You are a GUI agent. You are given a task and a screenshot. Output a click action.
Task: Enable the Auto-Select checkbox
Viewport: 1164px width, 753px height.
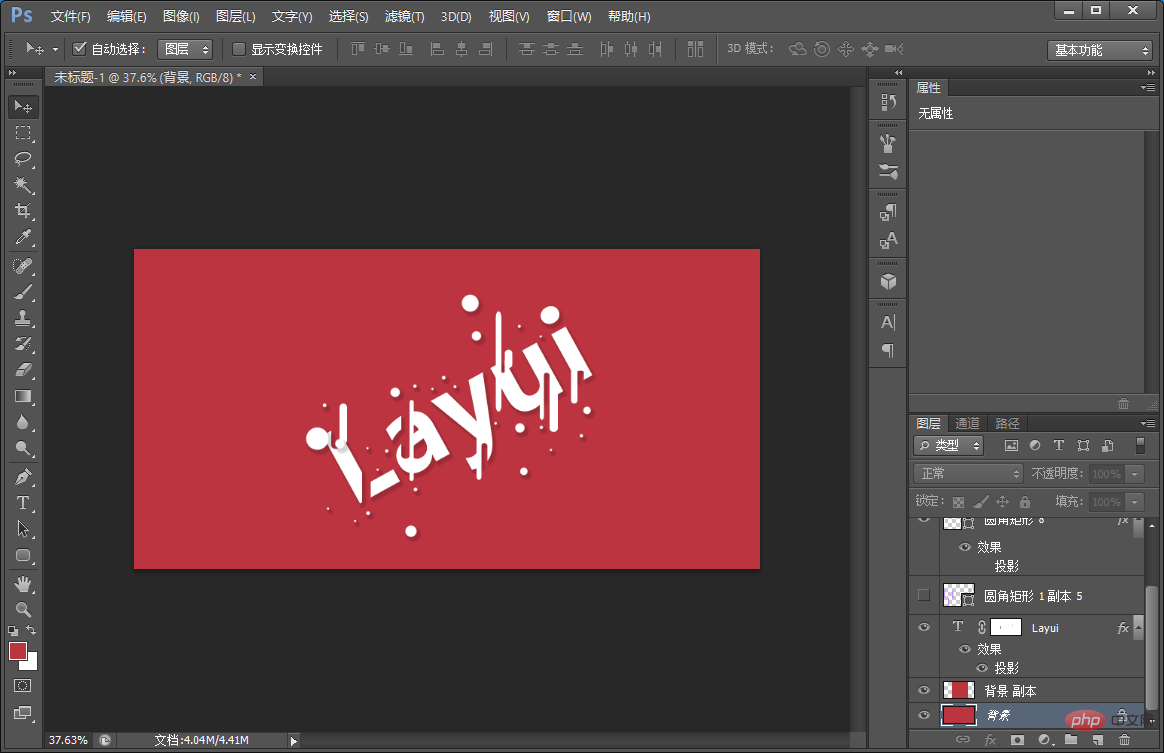(x=79, y=49)
